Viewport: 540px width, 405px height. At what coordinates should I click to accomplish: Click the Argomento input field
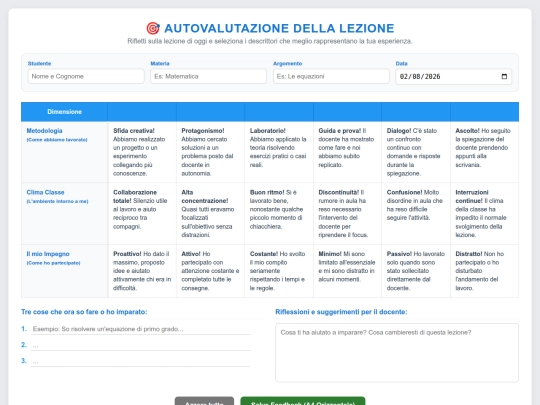(x=331, y=76)
